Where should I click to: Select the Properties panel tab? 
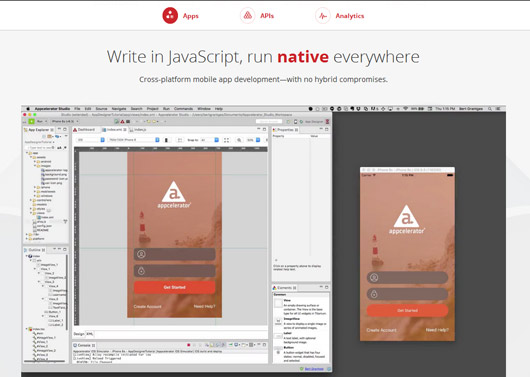tap(286, 130)
